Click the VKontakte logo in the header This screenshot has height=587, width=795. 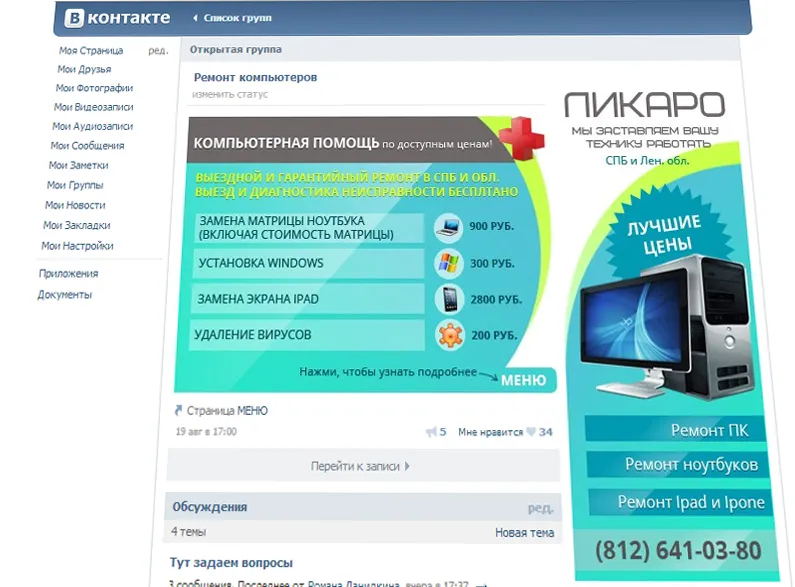(118, 18)
